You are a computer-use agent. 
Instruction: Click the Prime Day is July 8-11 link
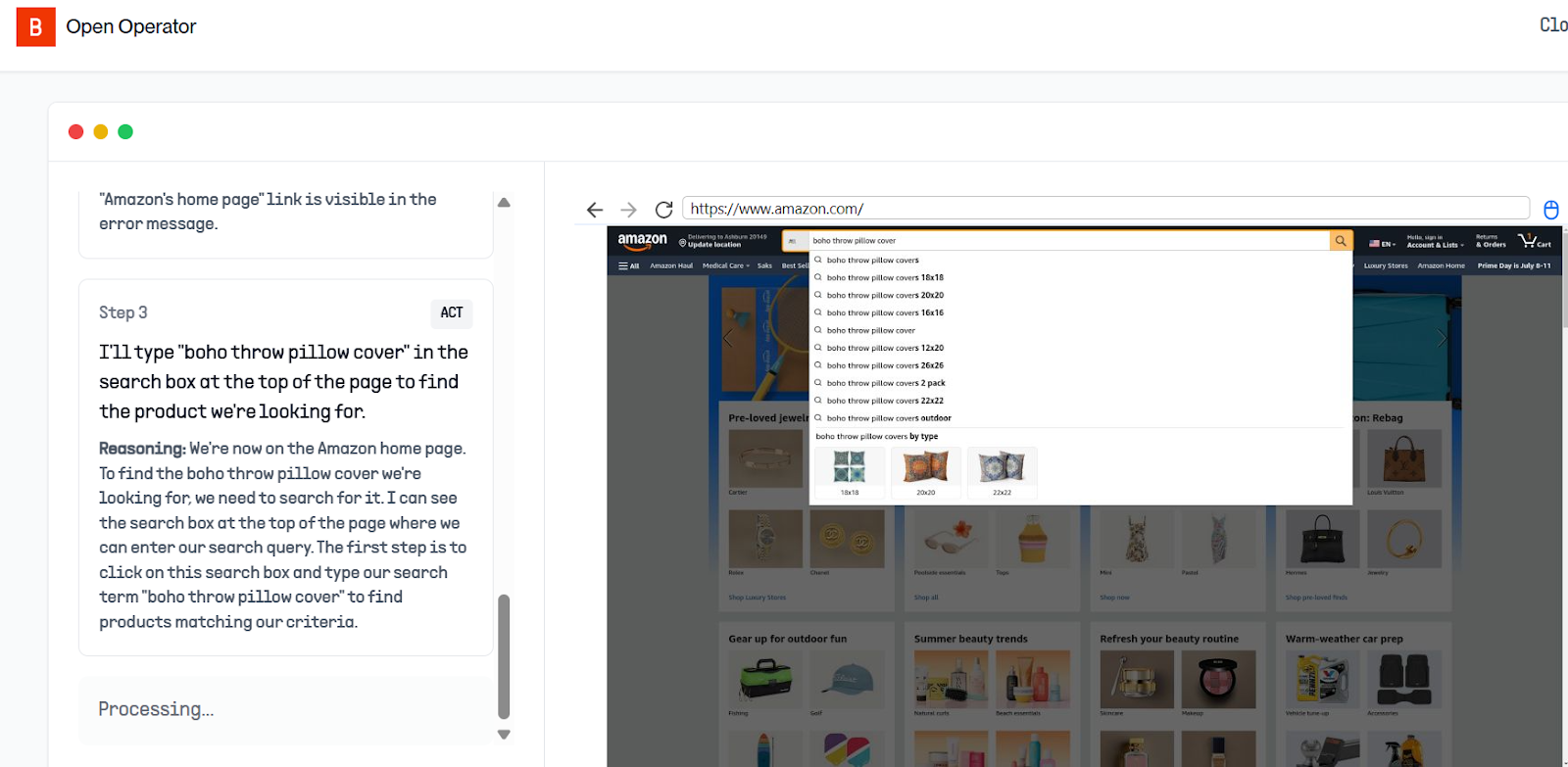(x=1514, y=265)
